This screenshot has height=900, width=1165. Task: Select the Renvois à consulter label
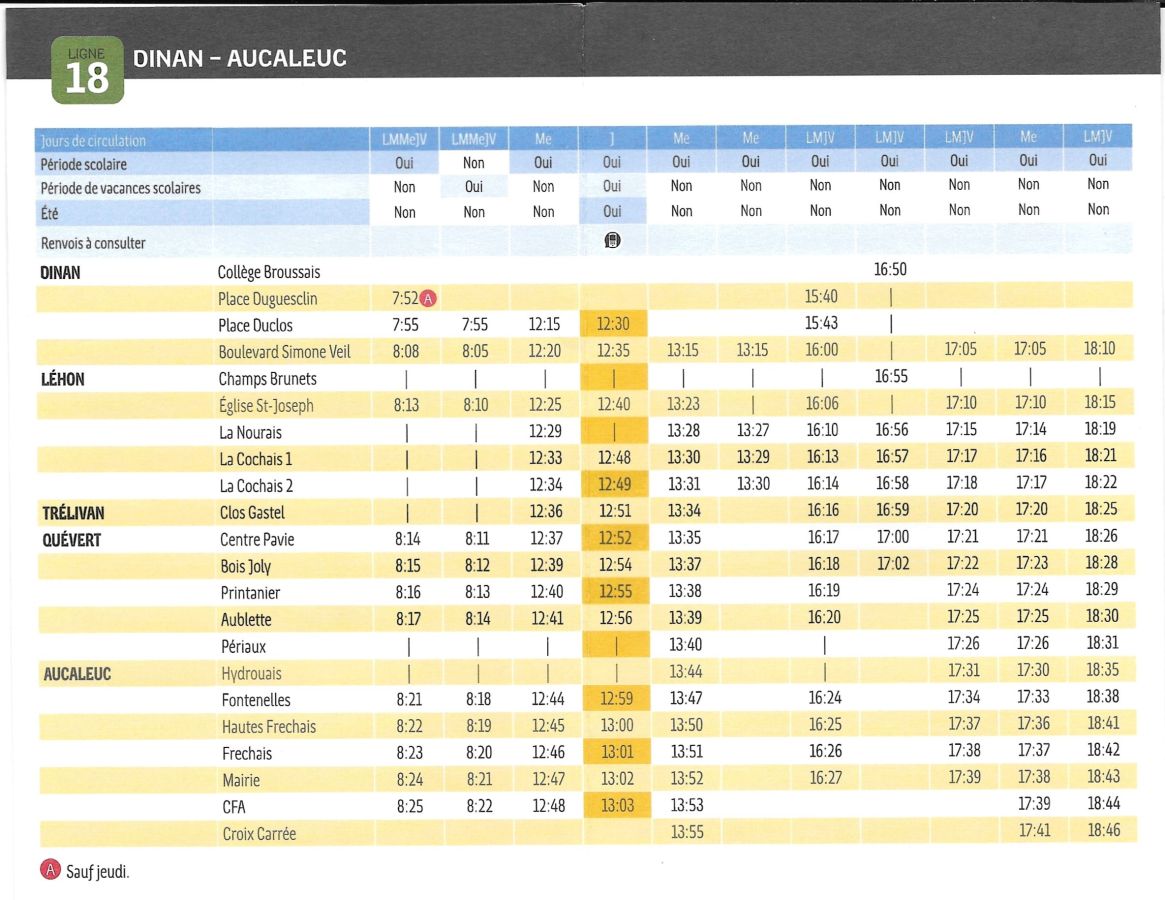[x=93, y=243]
